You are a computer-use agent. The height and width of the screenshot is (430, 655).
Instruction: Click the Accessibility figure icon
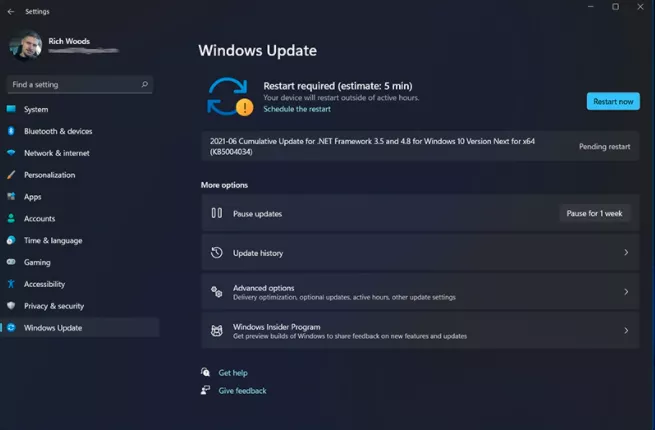pyautogui.click(x=11, y=284)
